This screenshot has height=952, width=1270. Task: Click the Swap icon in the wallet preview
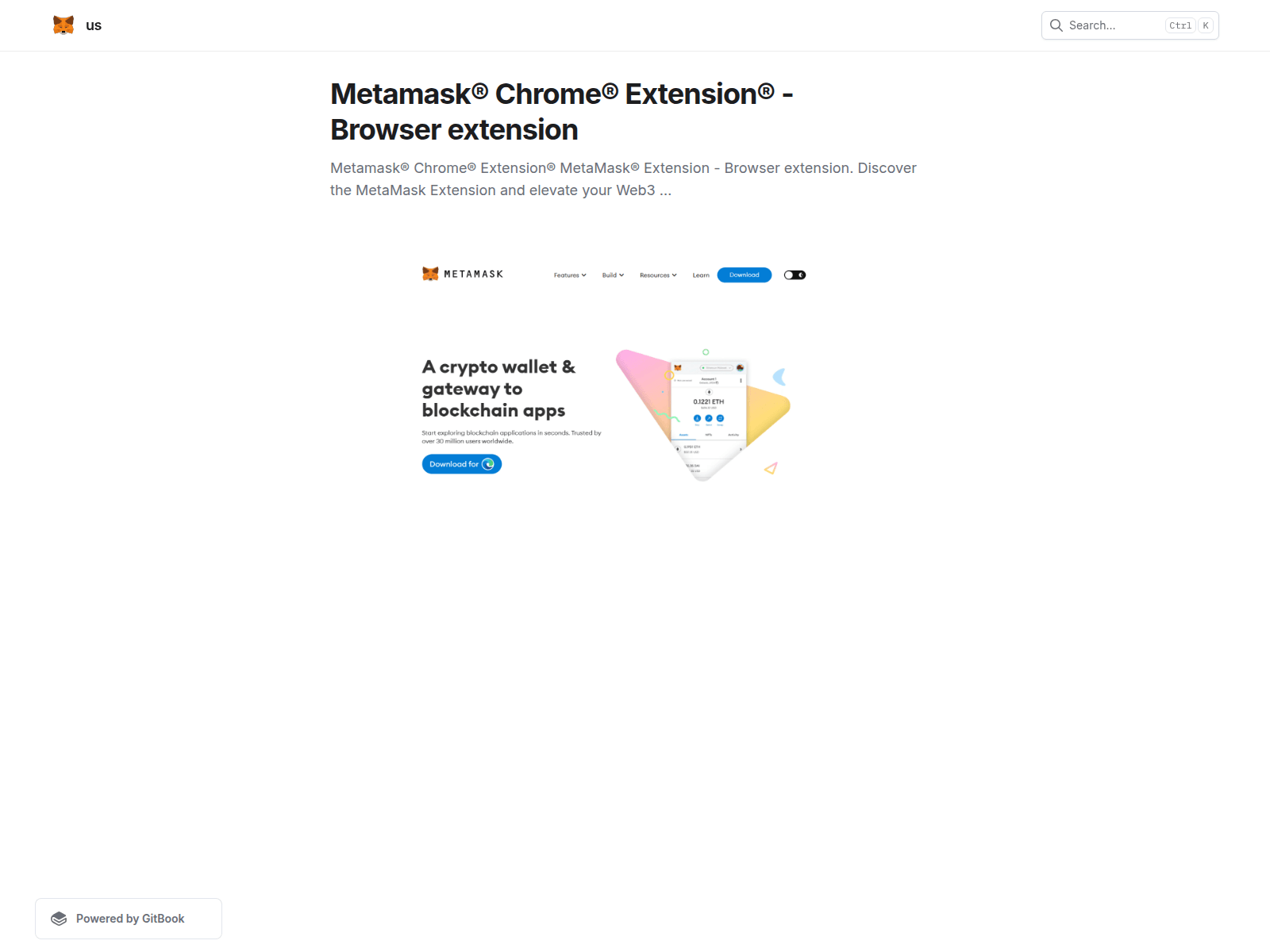tap(720, 418)
